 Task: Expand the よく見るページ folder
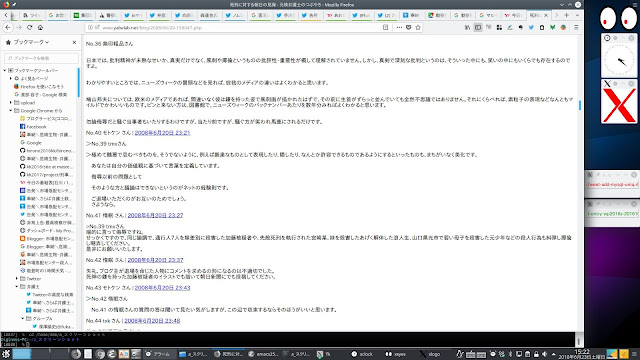11,78
